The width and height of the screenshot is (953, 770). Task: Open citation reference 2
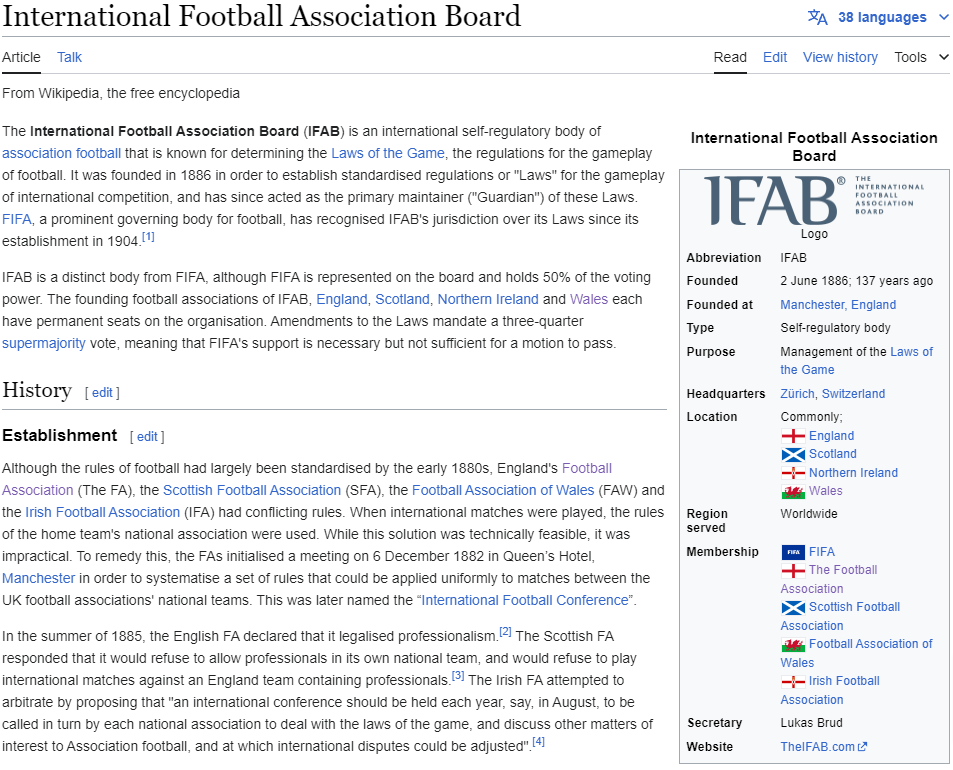(505, 632)
